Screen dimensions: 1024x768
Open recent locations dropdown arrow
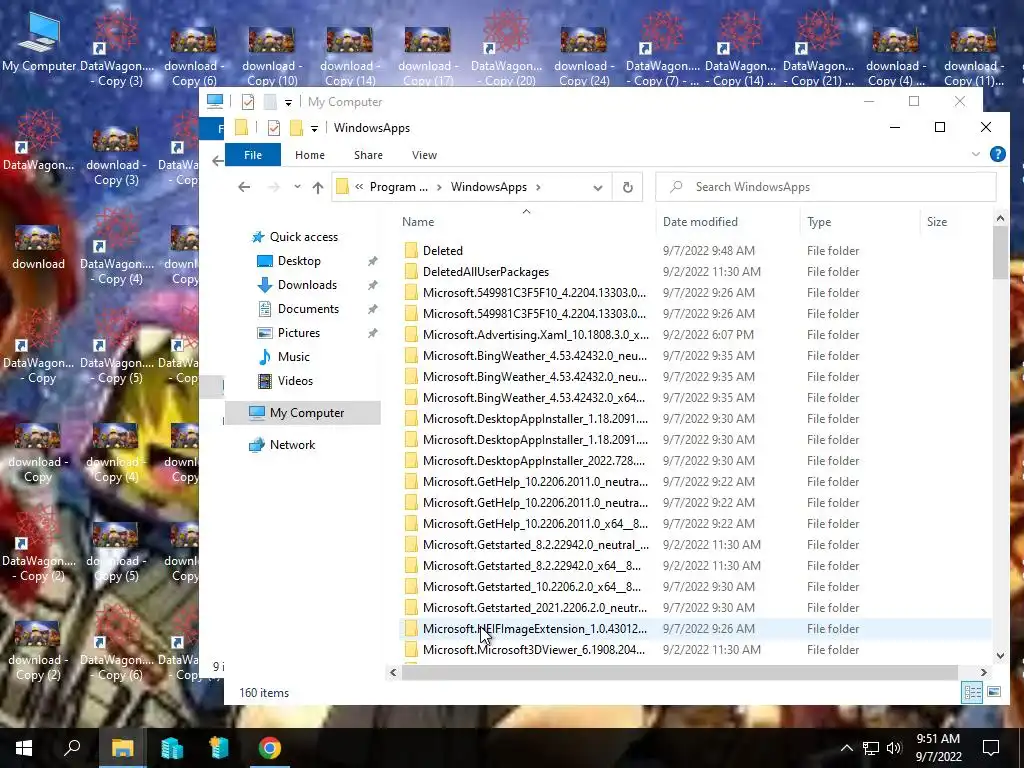pos(297,187)
